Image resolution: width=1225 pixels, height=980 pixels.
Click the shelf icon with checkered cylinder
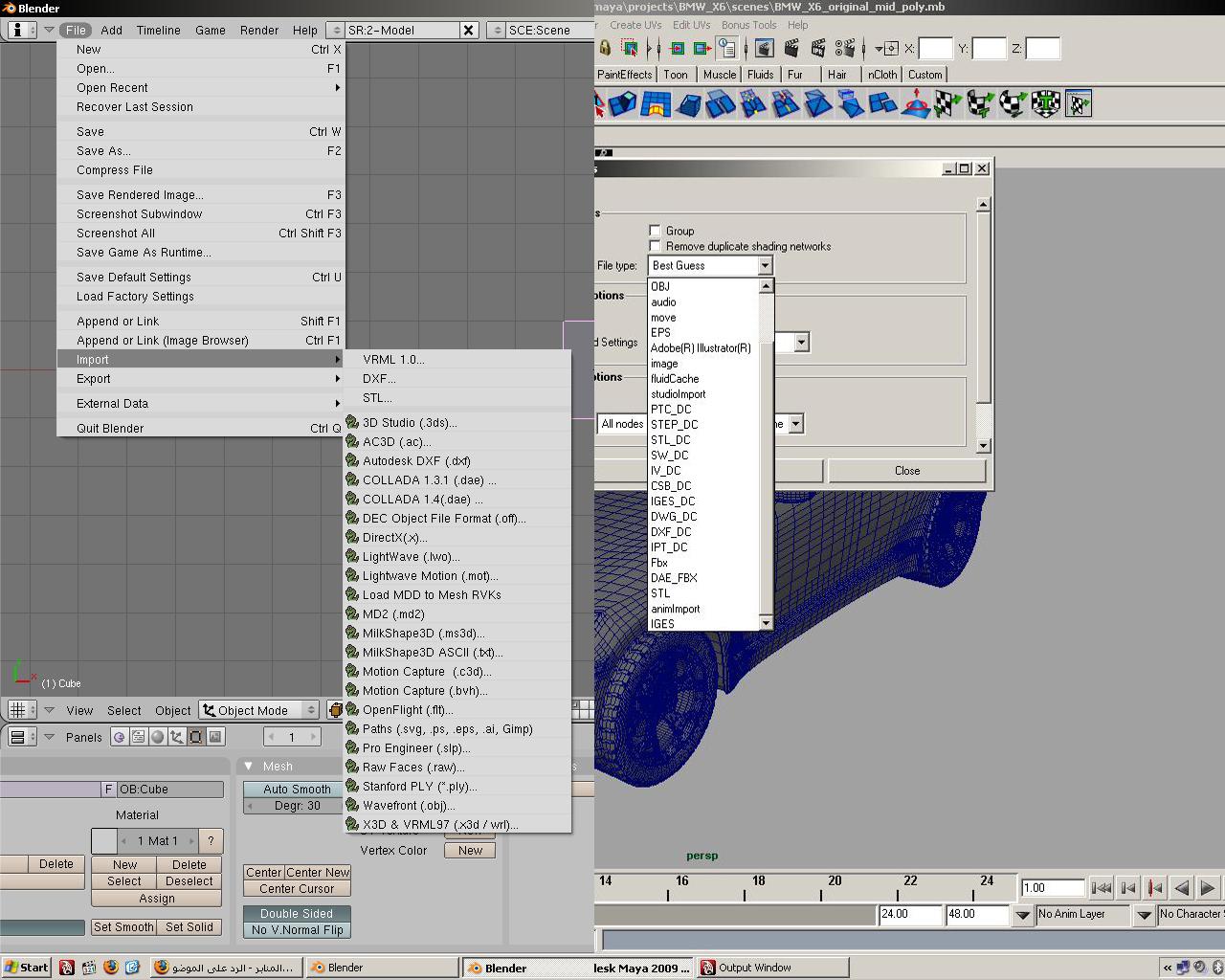tap(980, 103)
